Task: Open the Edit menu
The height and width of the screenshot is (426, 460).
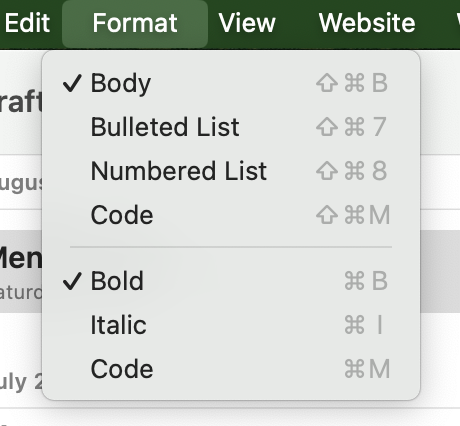Action: (27, 23)
